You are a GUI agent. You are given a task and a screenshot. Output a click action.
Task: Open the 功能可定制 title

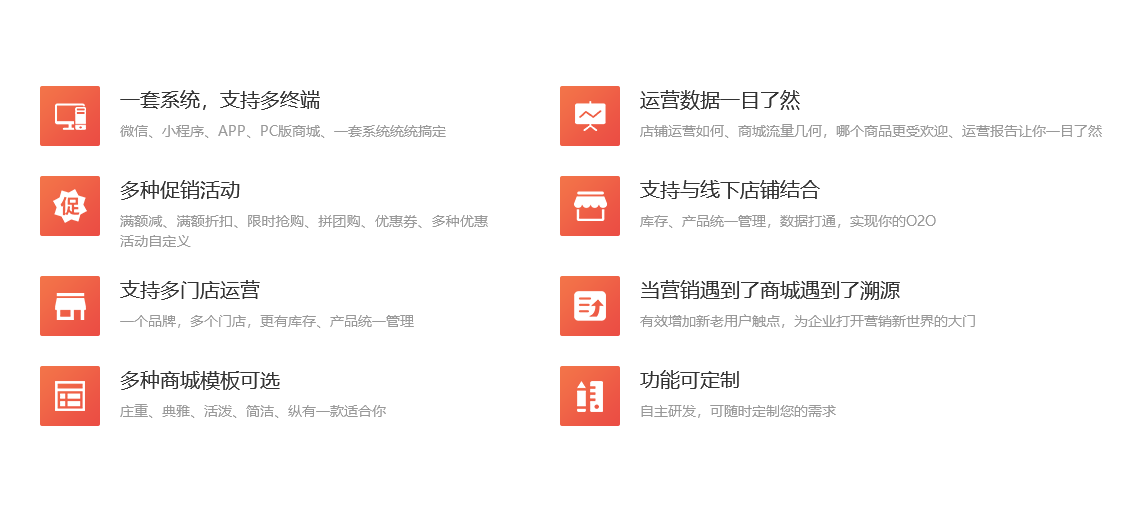click(690, 380)
